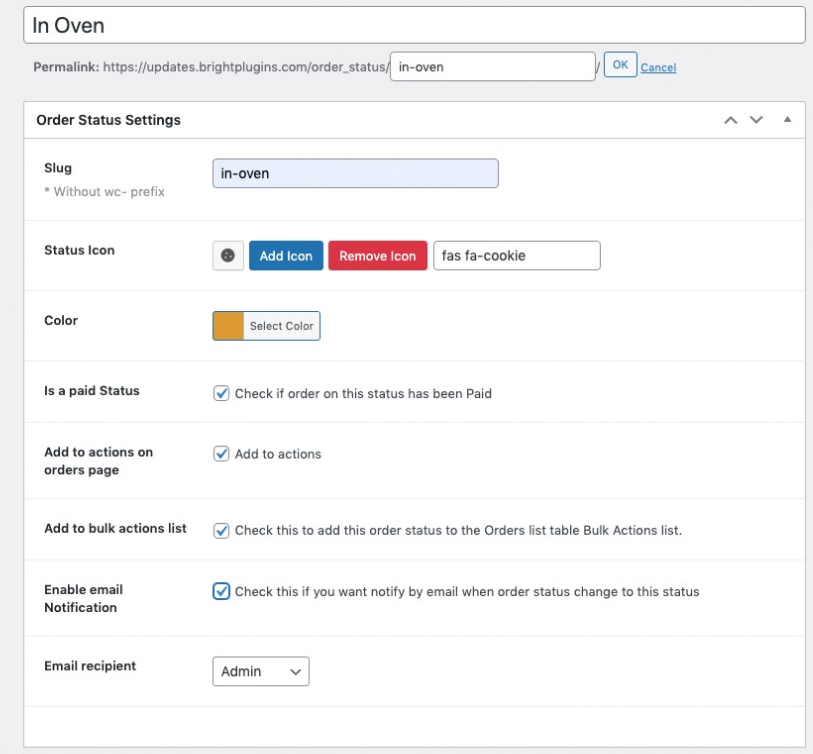
Task: Focus the In Oven title field
Action: pyautogui.click(x=414, y=25)
